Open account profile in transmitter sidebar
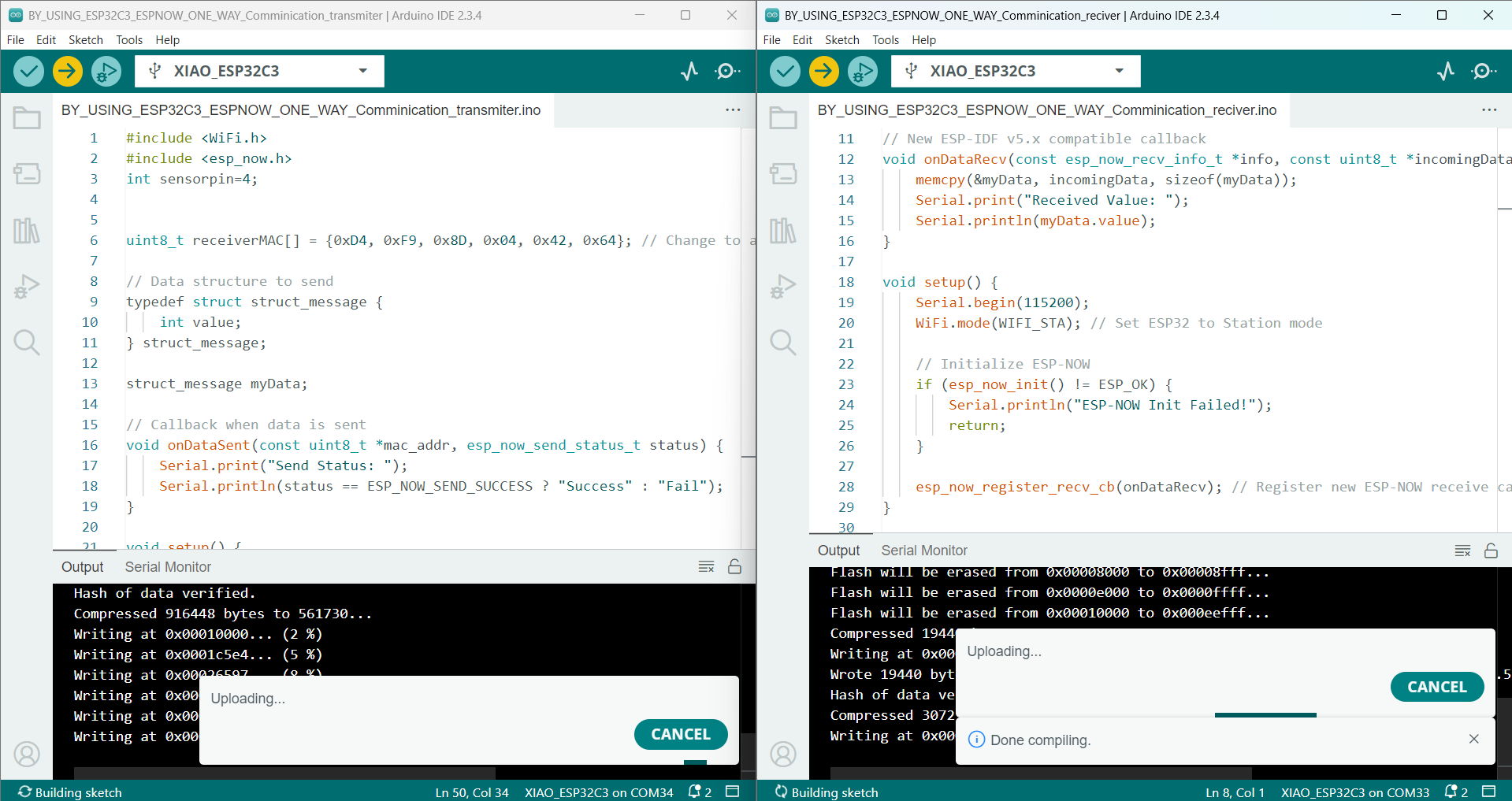 coord(27,755)
